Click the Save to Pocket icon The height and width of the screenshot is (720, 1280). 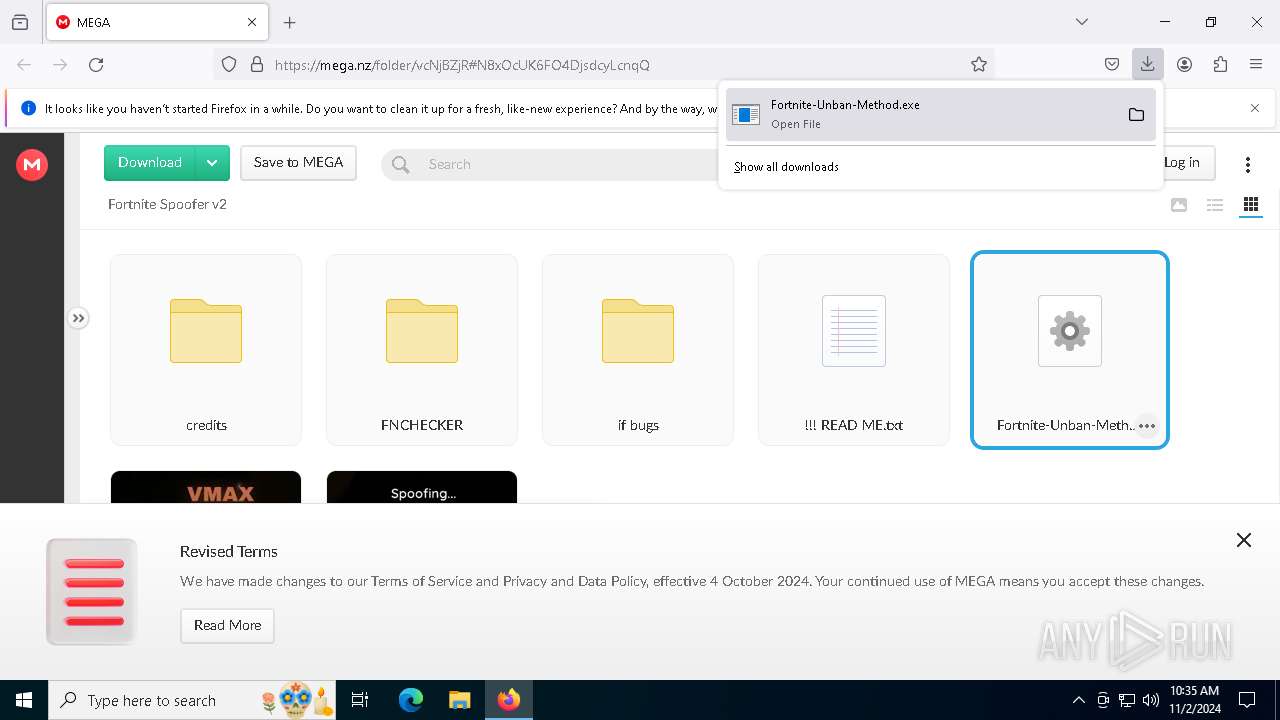(1111, 64)
